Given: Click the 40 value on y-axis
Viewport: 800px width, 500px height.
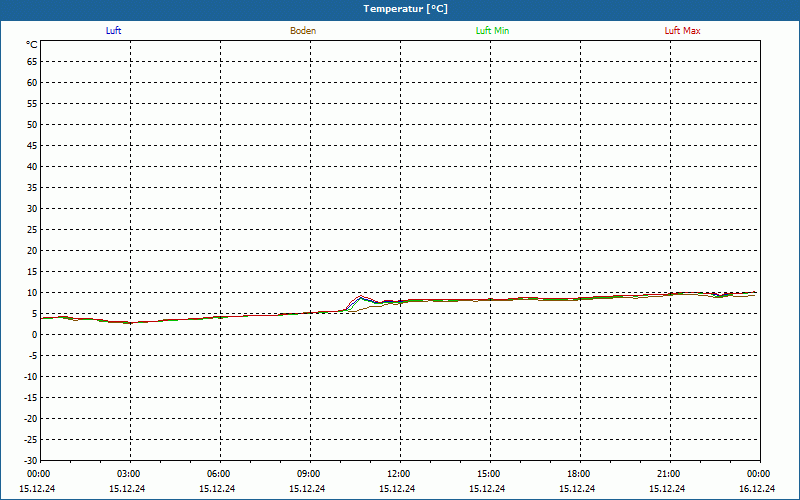Looking at the screenshot, I should click(32, 167).
